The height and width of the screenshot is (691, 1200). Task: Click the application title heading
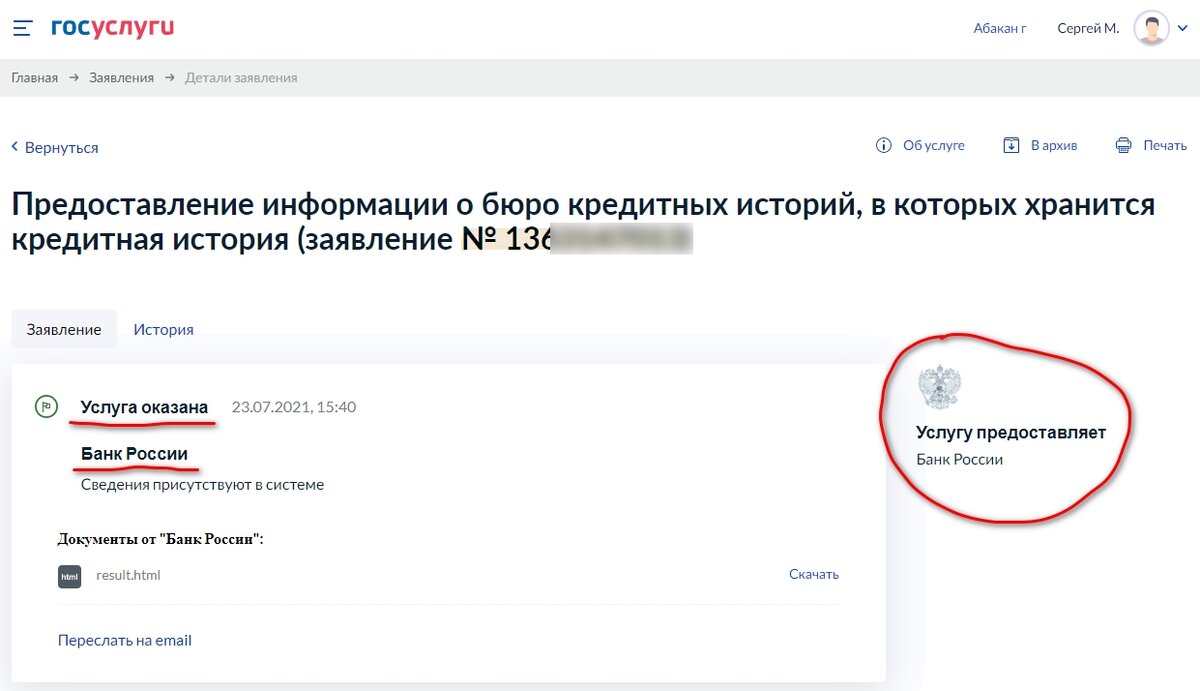click(x=583, y=222)
